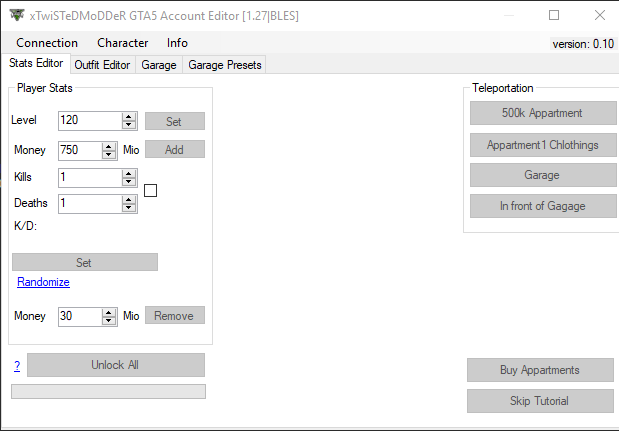Decrease Deaths with the down arrow
Viewport: 619px width, 431px height.
click(x=129, y=208)
